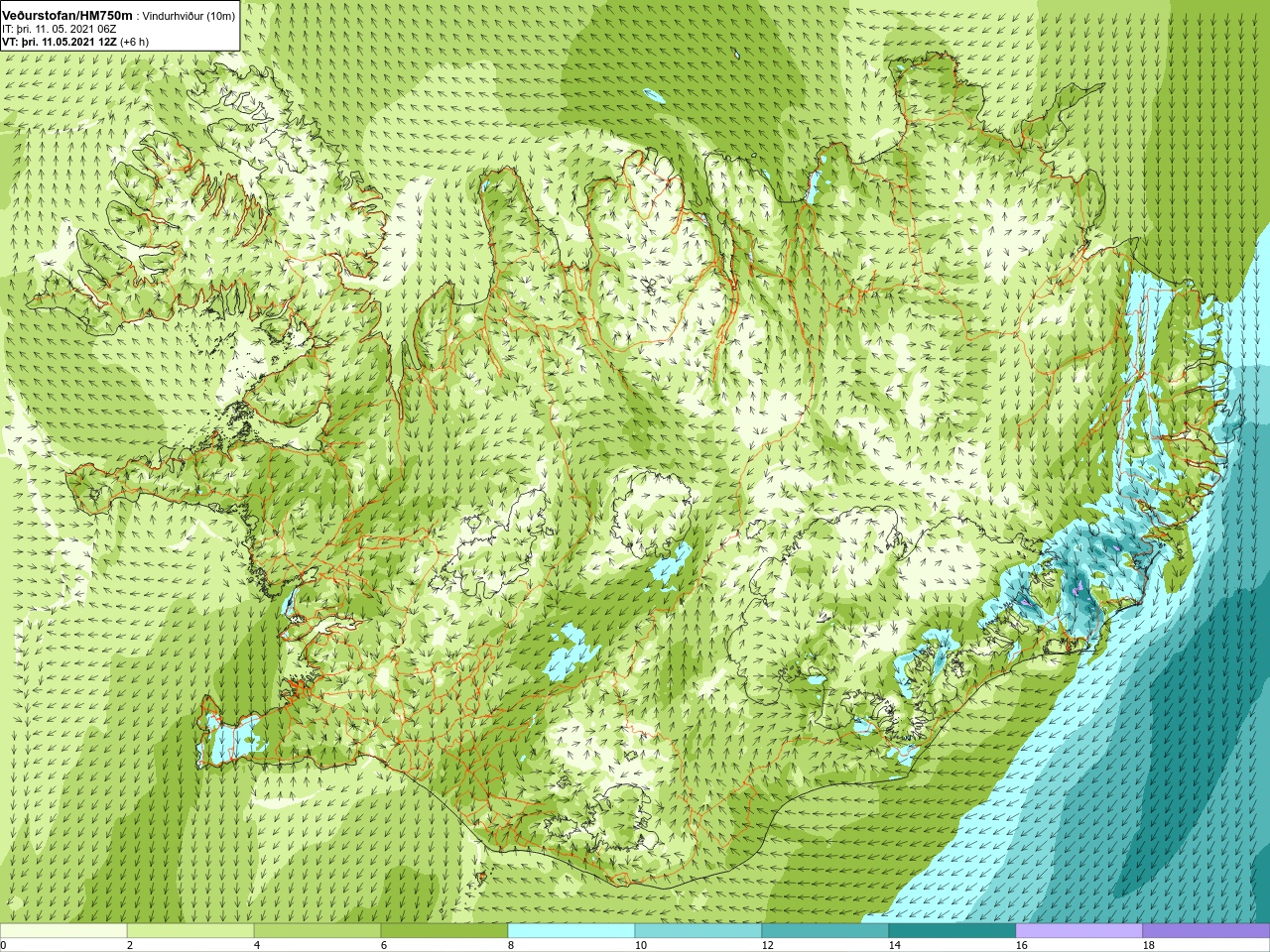Click the legend scale label '0'
Viewport: 1270px width, 952px height.
[4, 945]
